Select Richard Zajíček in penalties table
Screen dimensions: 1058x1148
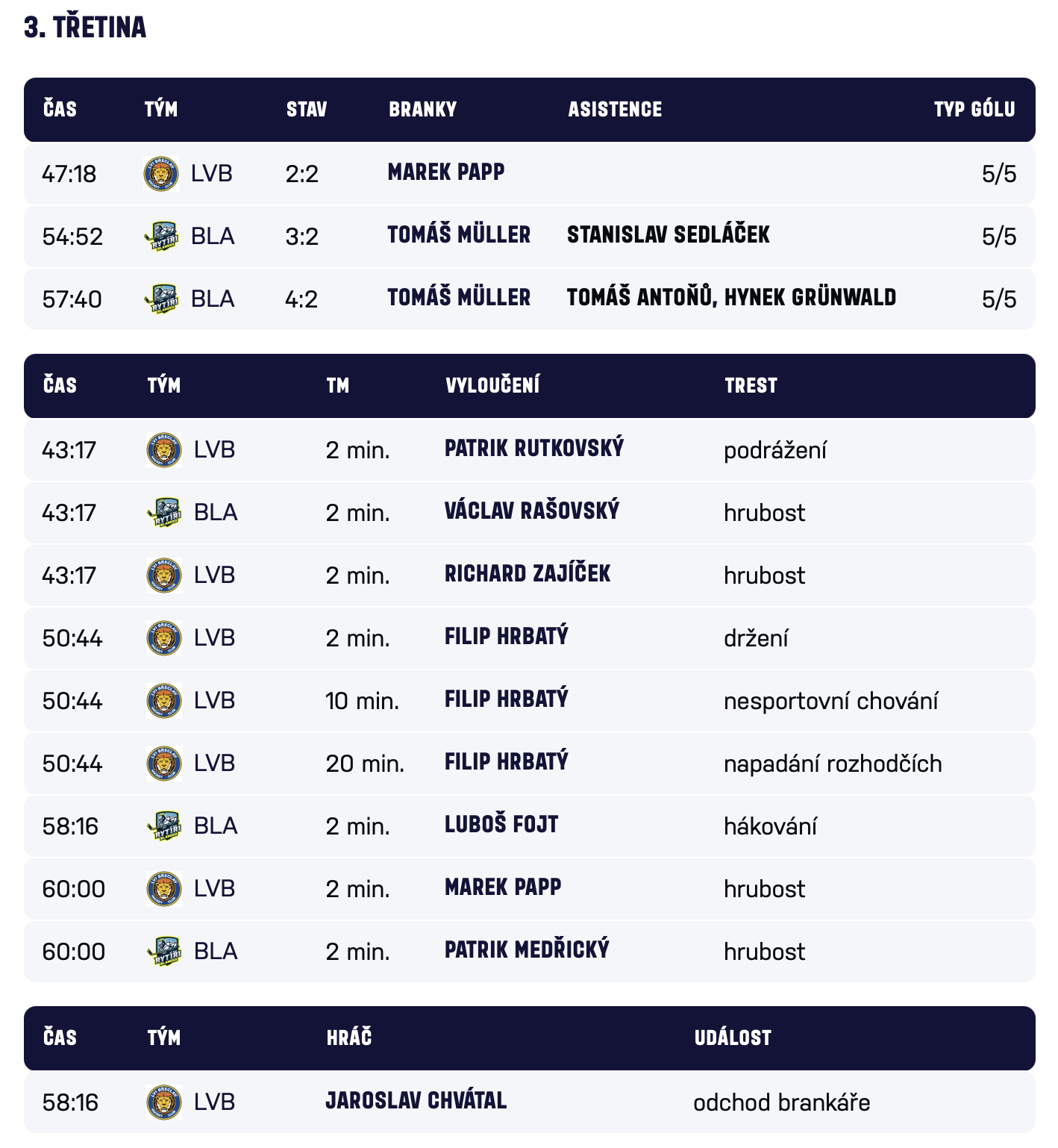(x=528, y=574)
